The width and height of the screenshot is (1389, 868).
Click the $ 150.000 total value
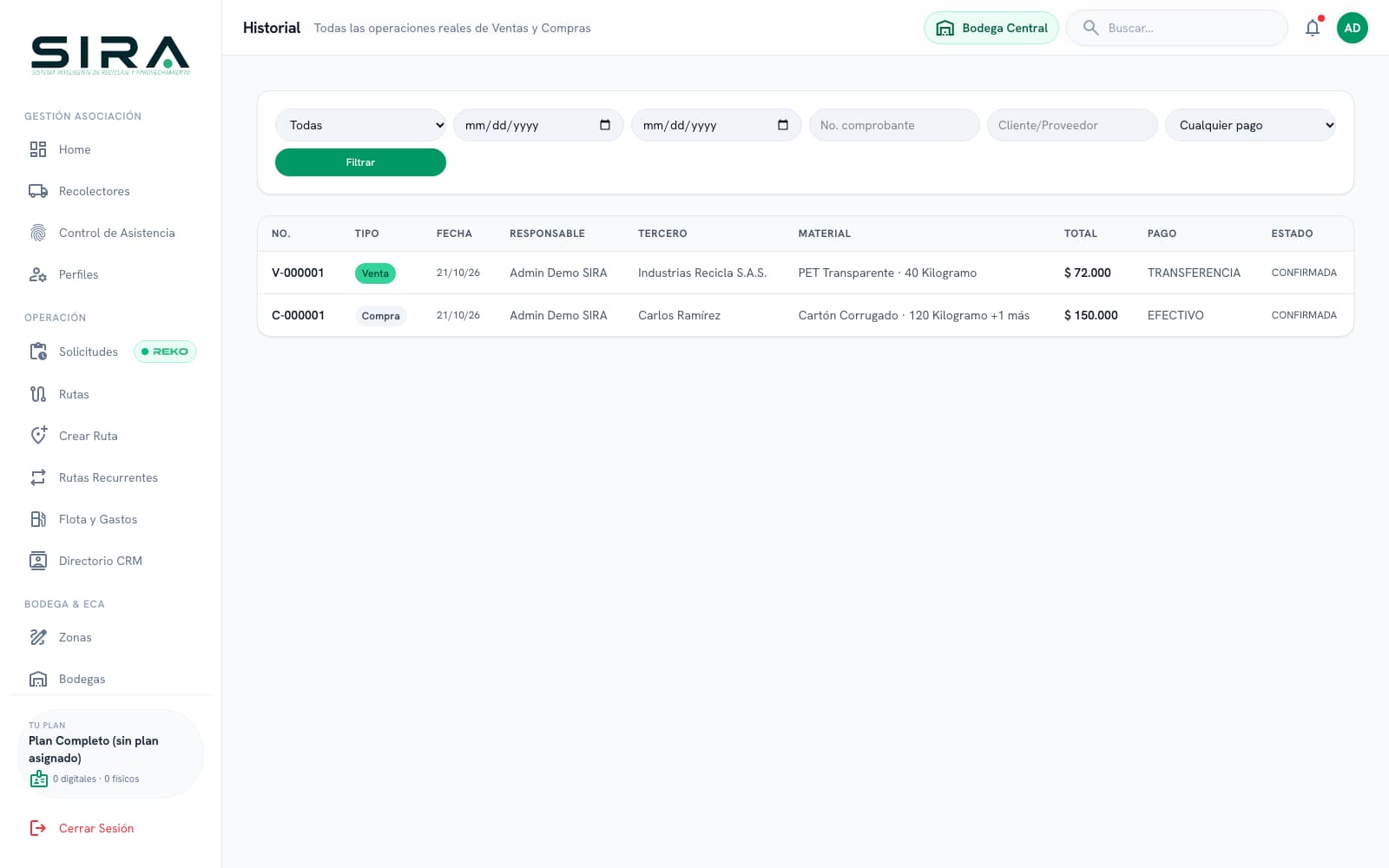click(1091, 315)
